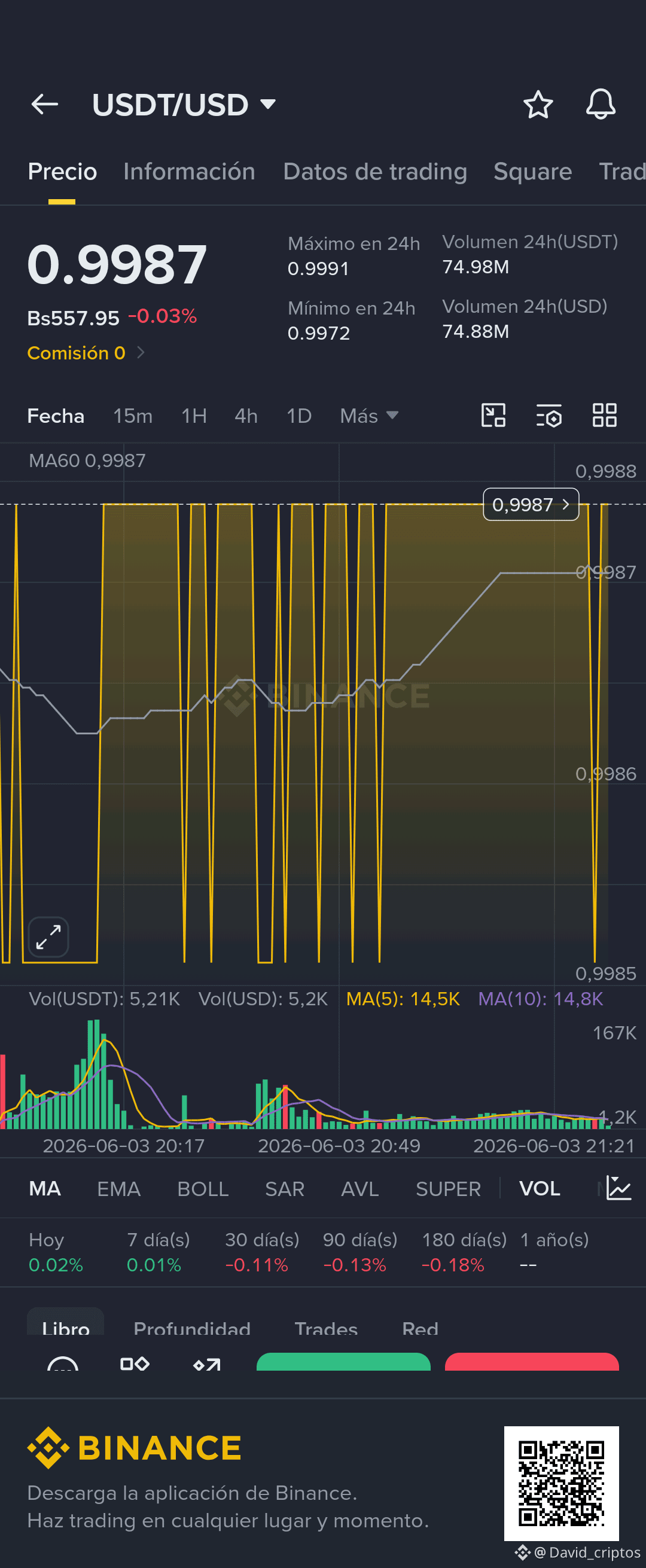
Task: Open the Comisión 0 link
Action: [x=86, y=353]
